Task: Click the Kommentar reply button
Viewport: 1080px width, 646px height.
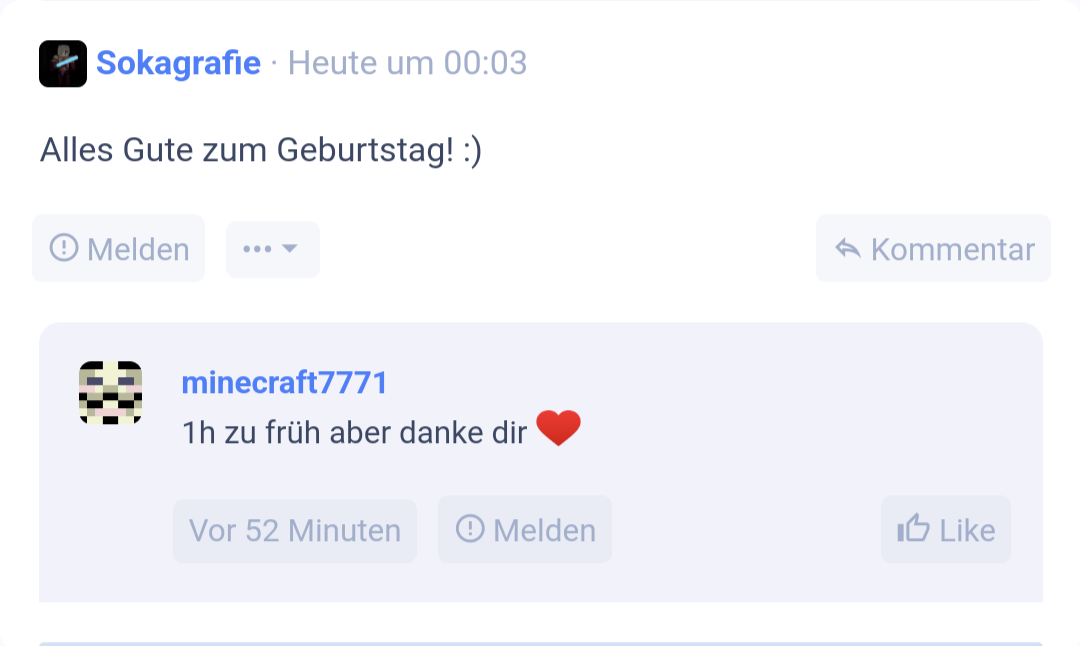Action: [932, 249]
